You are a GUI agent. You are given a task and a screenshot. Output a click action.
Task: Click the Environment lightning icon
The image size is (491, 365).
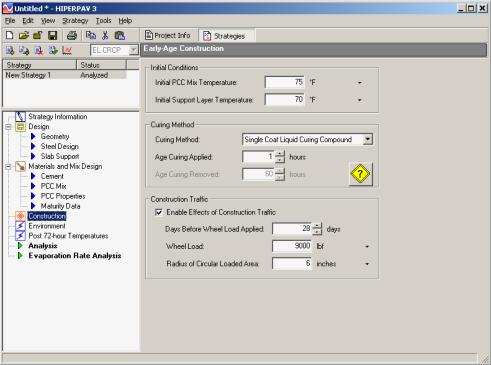(x=20, y=226)
